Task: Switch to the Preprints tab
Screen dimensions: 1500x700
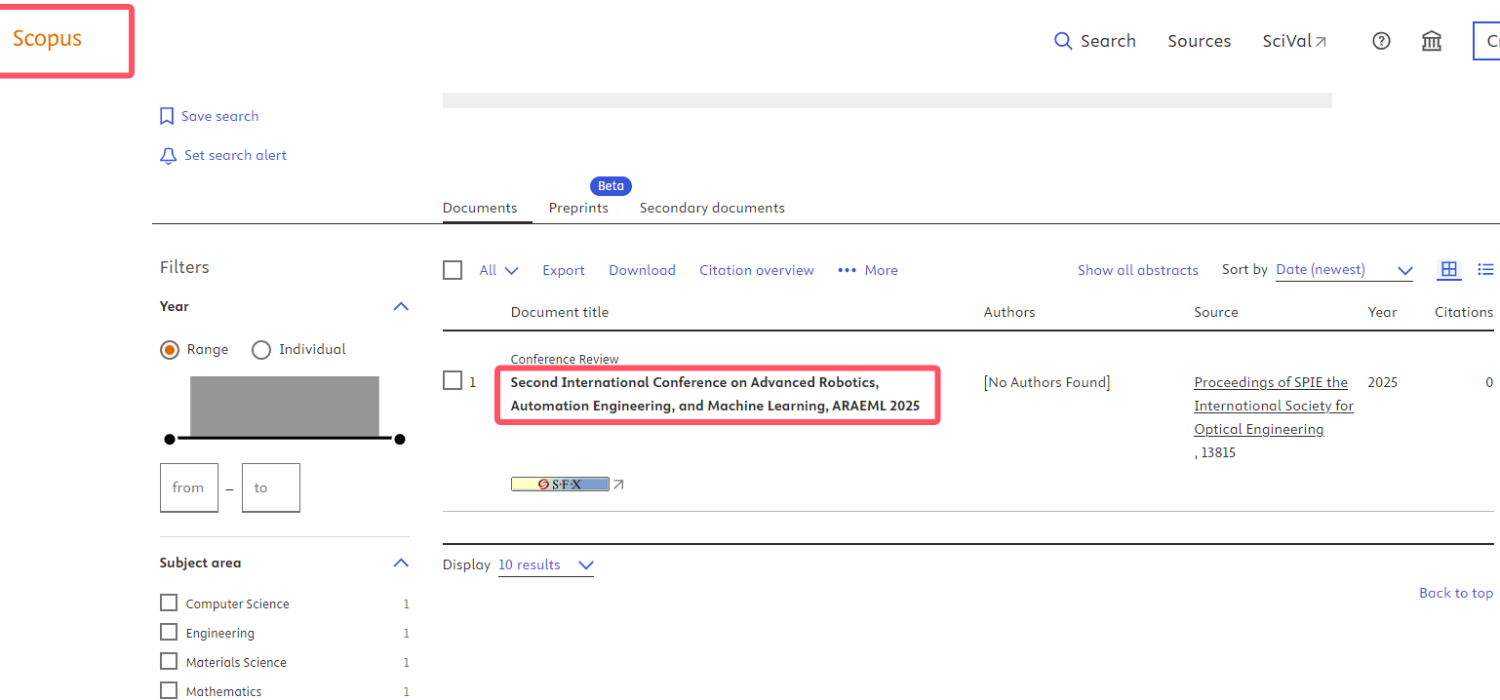Action: [x=579, y=208]
